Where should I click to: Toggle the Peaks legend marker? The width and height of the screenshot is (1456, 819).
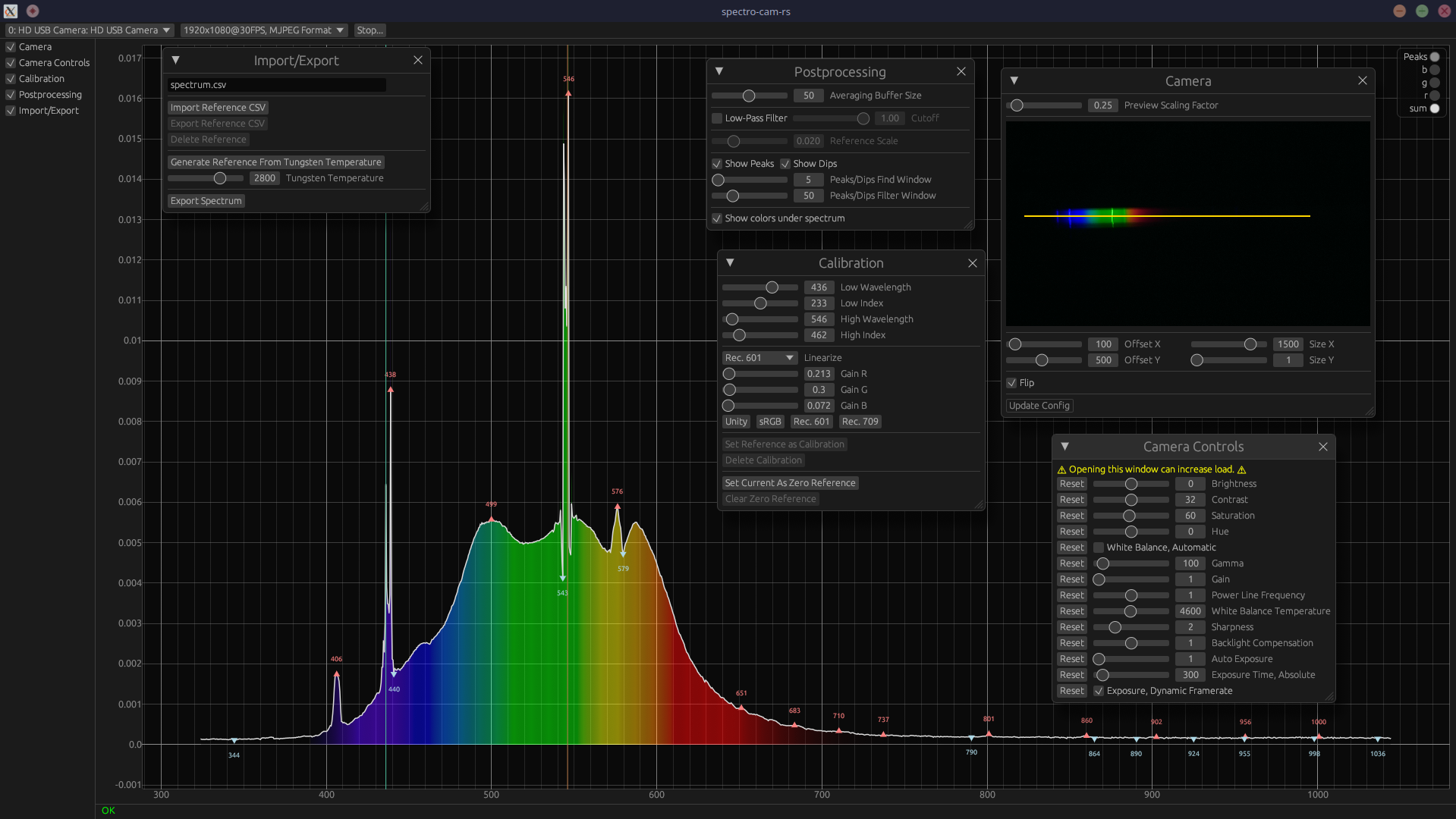(1435, 57)
